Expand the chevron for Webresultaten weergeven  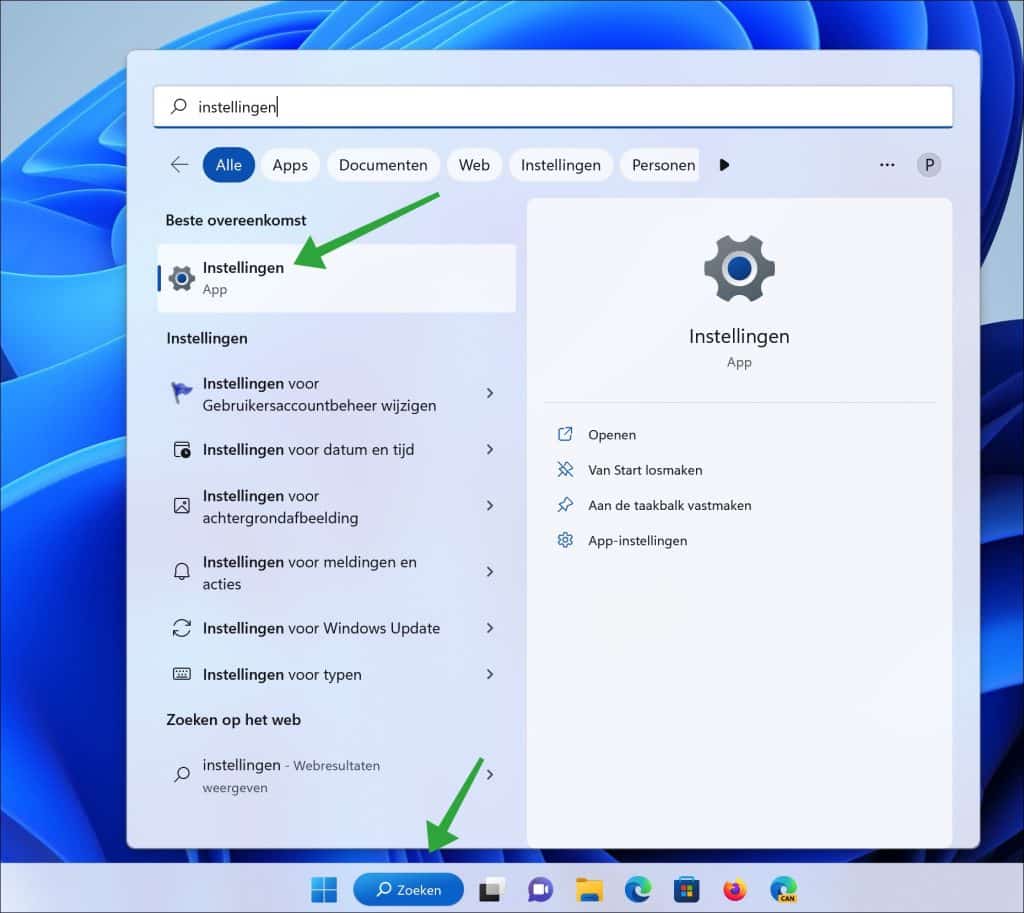coord(490,775)
